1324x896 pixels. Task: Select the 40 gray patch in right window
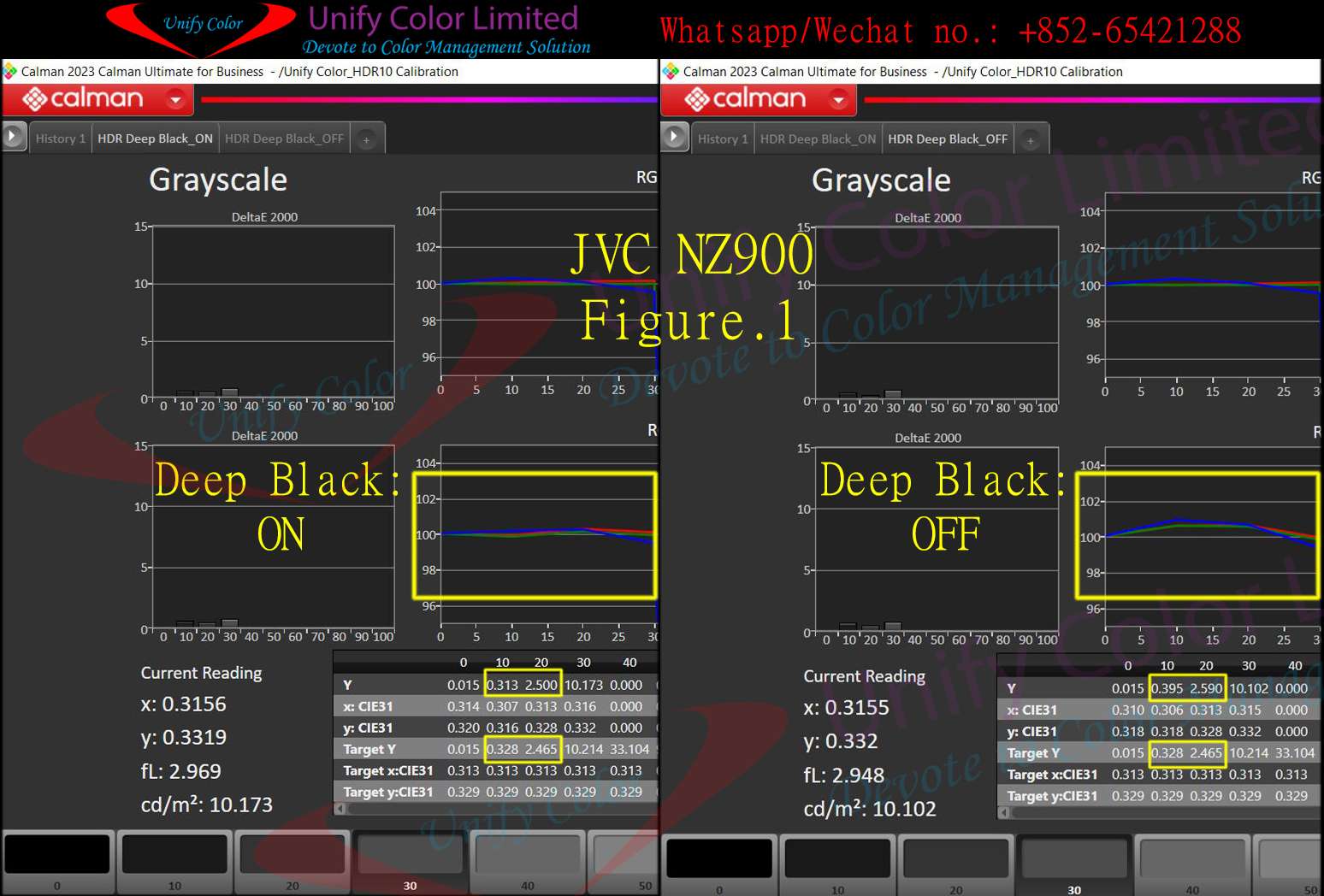[1192, 864]
